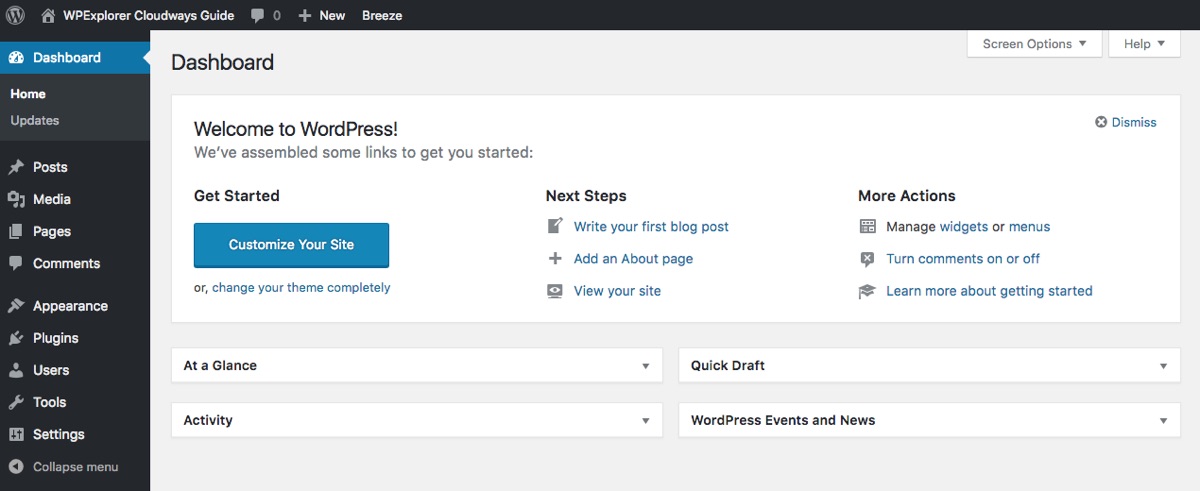Click the home icon beside the site name
Image resolution: width=1200 pixels, height=491 pixels.
[x=48, y=15]
